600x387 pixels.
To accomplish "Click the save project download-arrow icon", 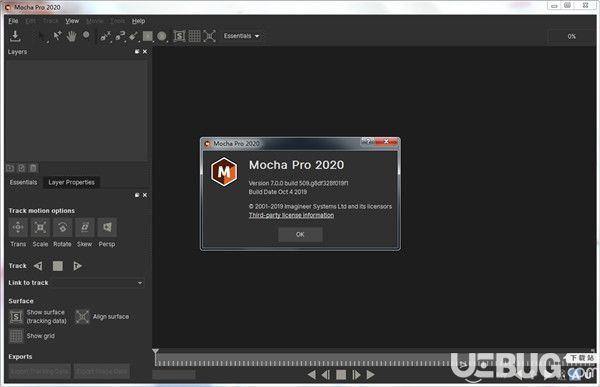I will [x=15, y=36].
